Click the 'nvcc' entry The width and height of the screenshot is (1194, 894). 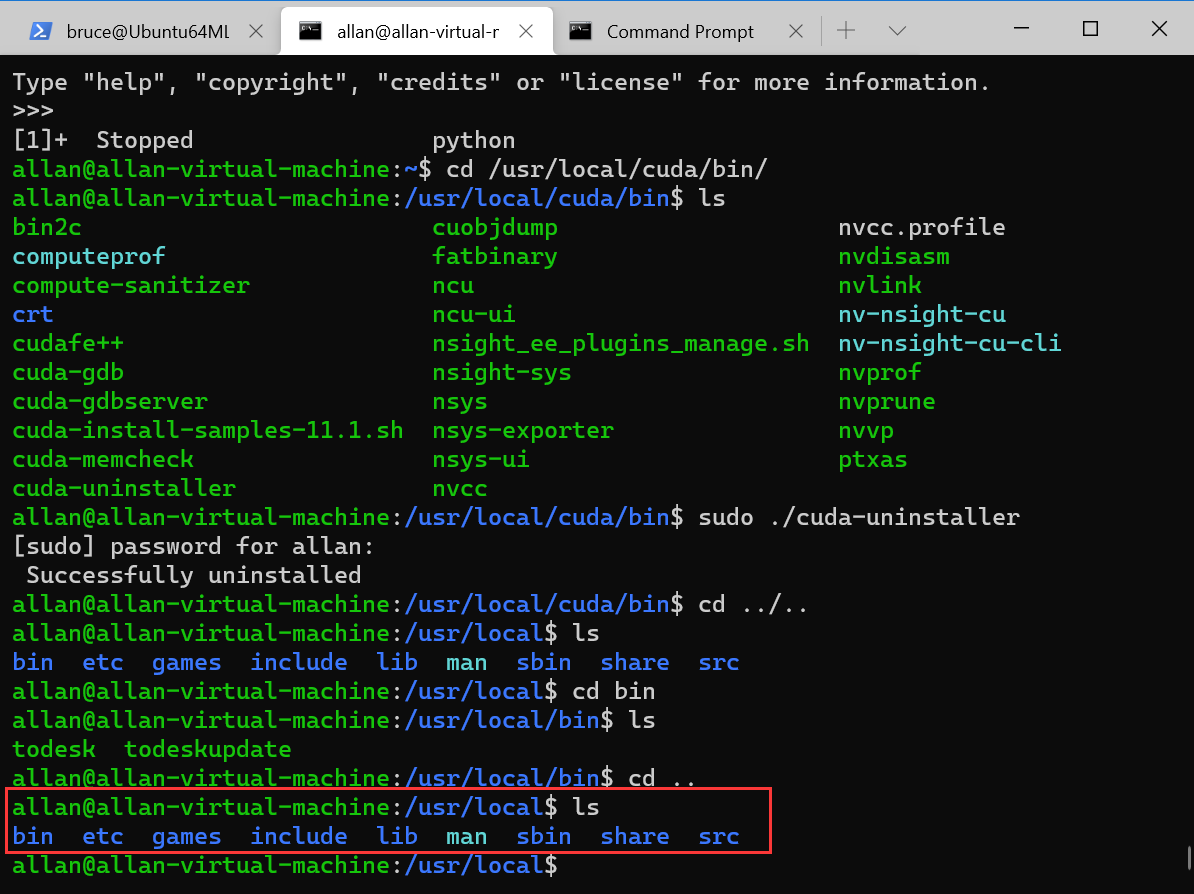click(460, 488)
